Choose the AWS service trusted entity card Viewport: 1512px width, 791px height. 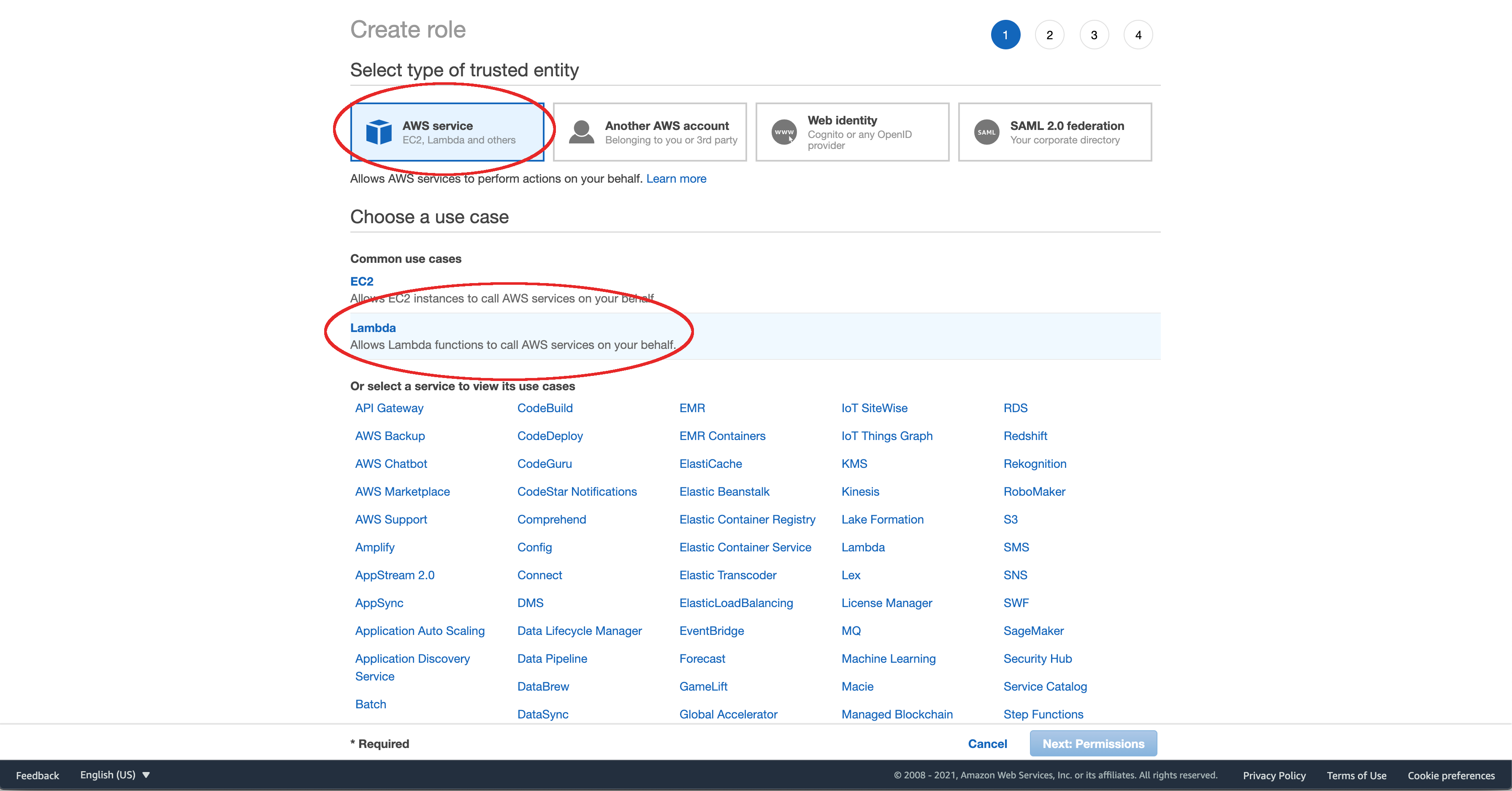click(x=447, y=132)
